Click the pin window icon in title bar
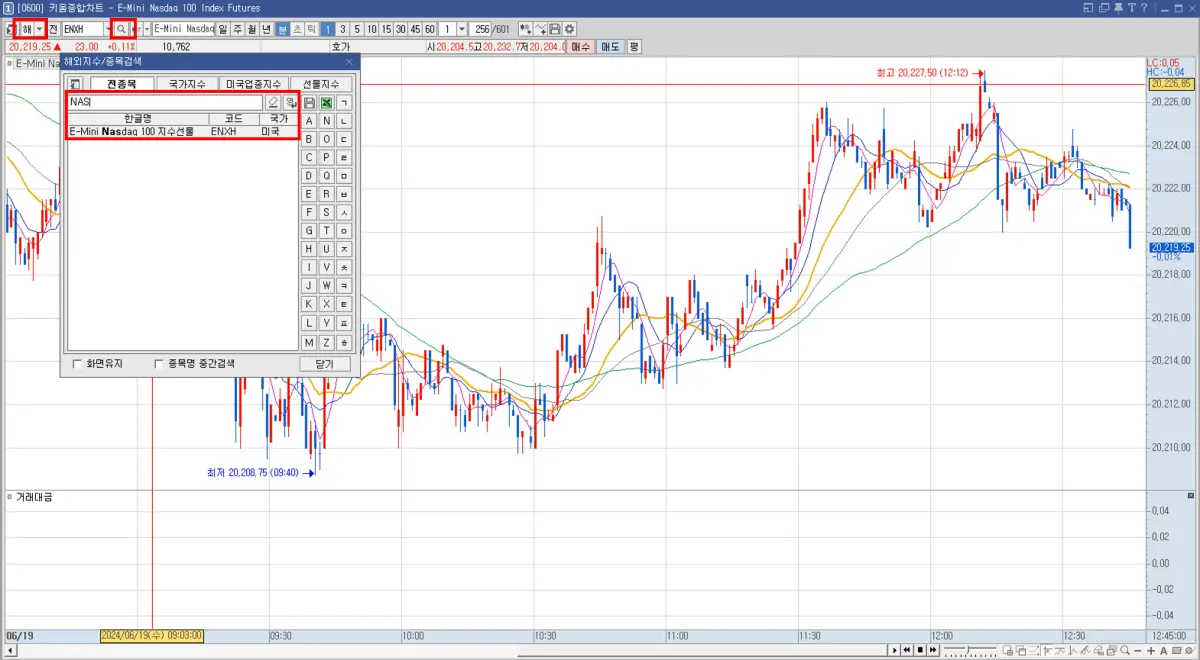Viewport: 1200px width, 660px height. point(1118,8)
